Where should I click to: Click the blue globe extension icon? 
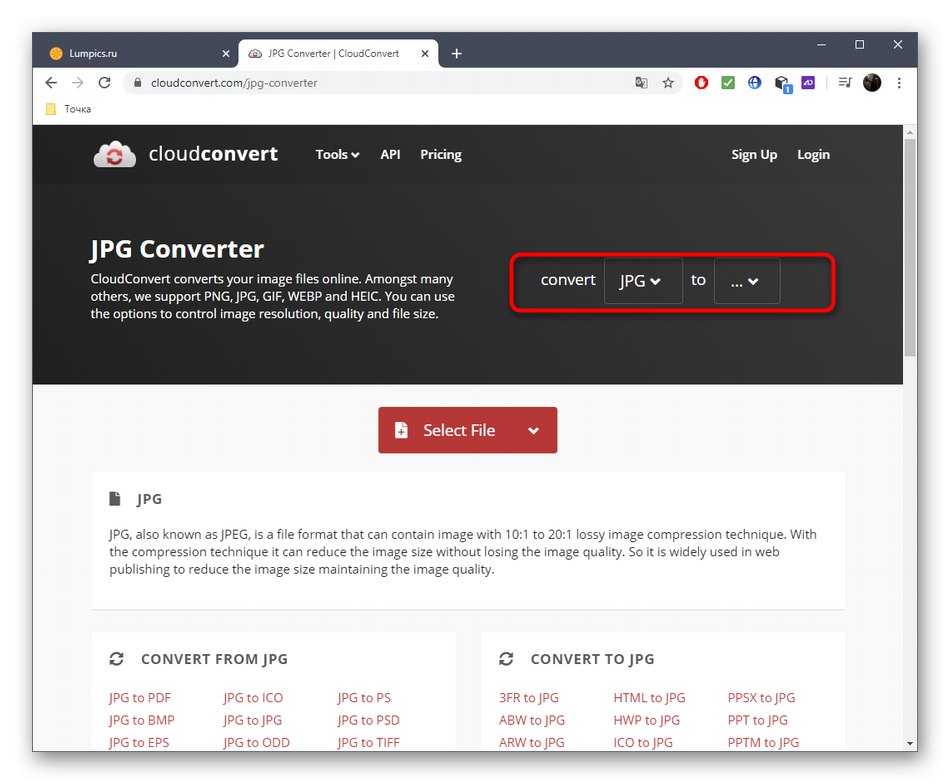click(x=754, y=83)
